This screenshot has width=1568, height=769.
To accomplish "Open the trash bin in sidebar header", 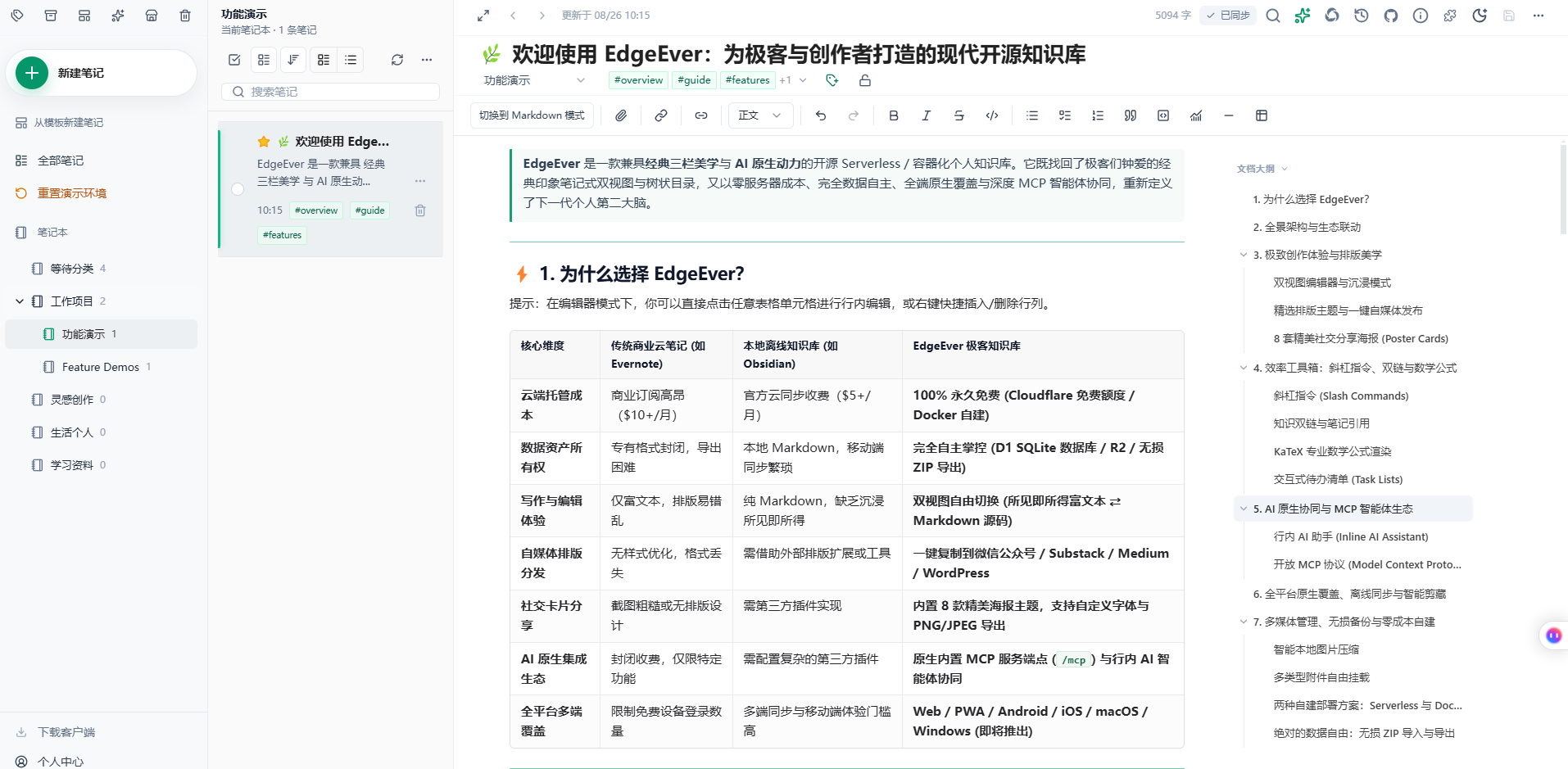I will pyautogui.click(x=185, y=16).
